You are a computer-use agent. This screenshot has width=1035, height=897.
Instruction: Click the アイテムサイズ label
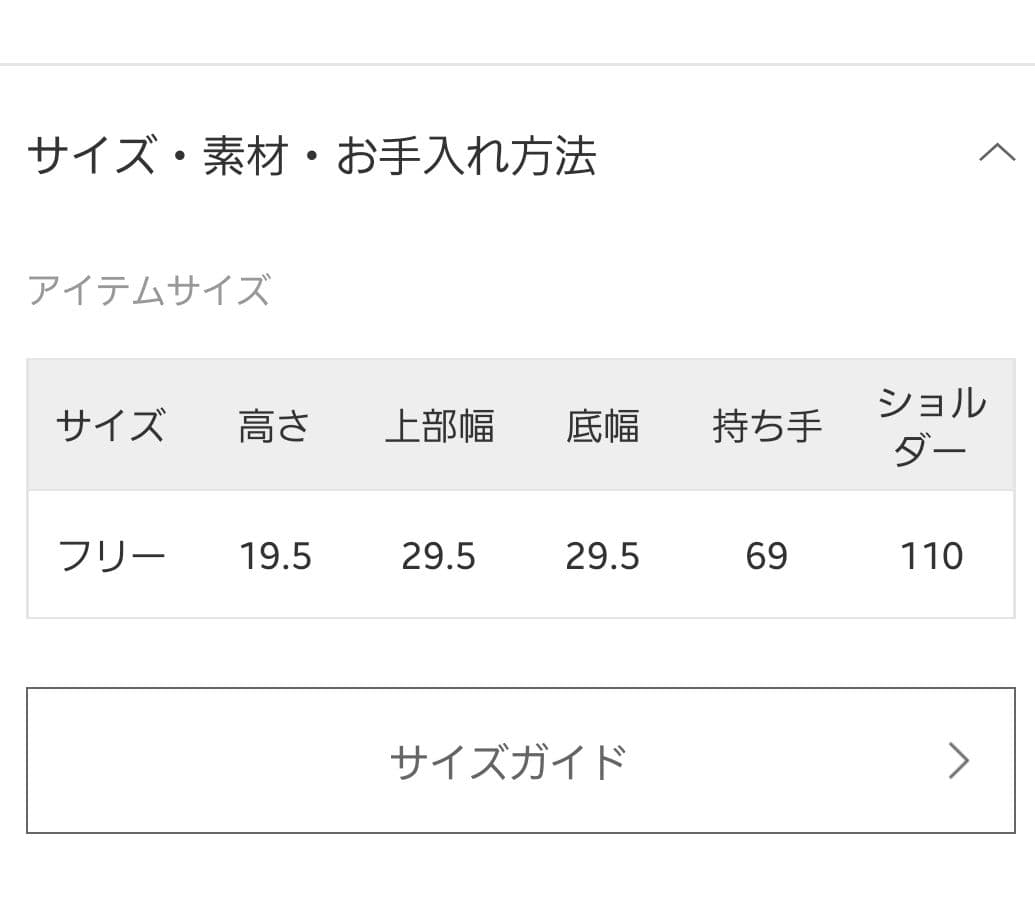(149, 291)
